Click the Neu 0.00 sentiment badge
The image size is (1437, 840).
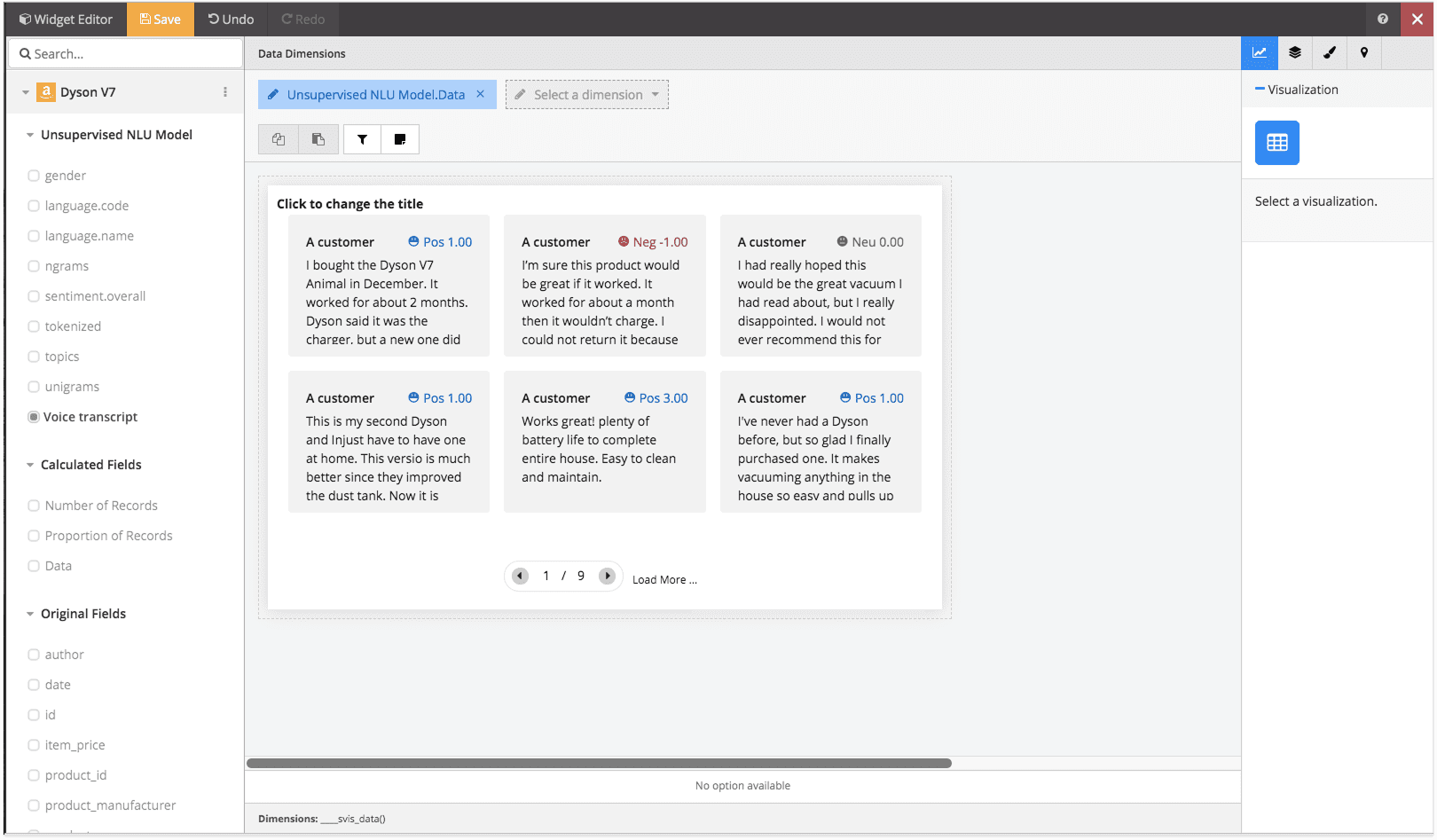870,242
